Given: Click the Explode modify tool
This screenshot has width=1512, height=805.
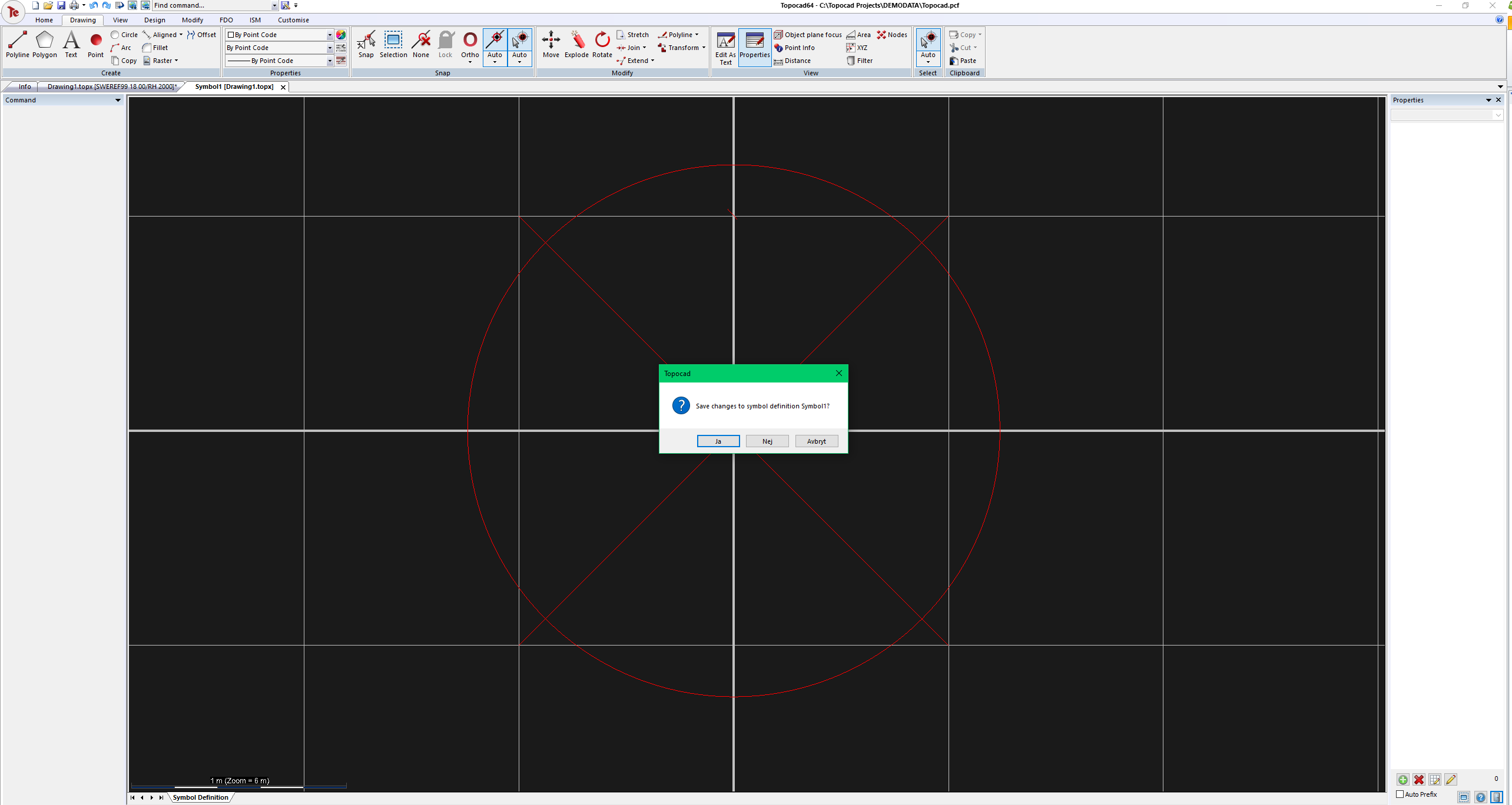Looking at the screenshot, I should tap(576, 44).
